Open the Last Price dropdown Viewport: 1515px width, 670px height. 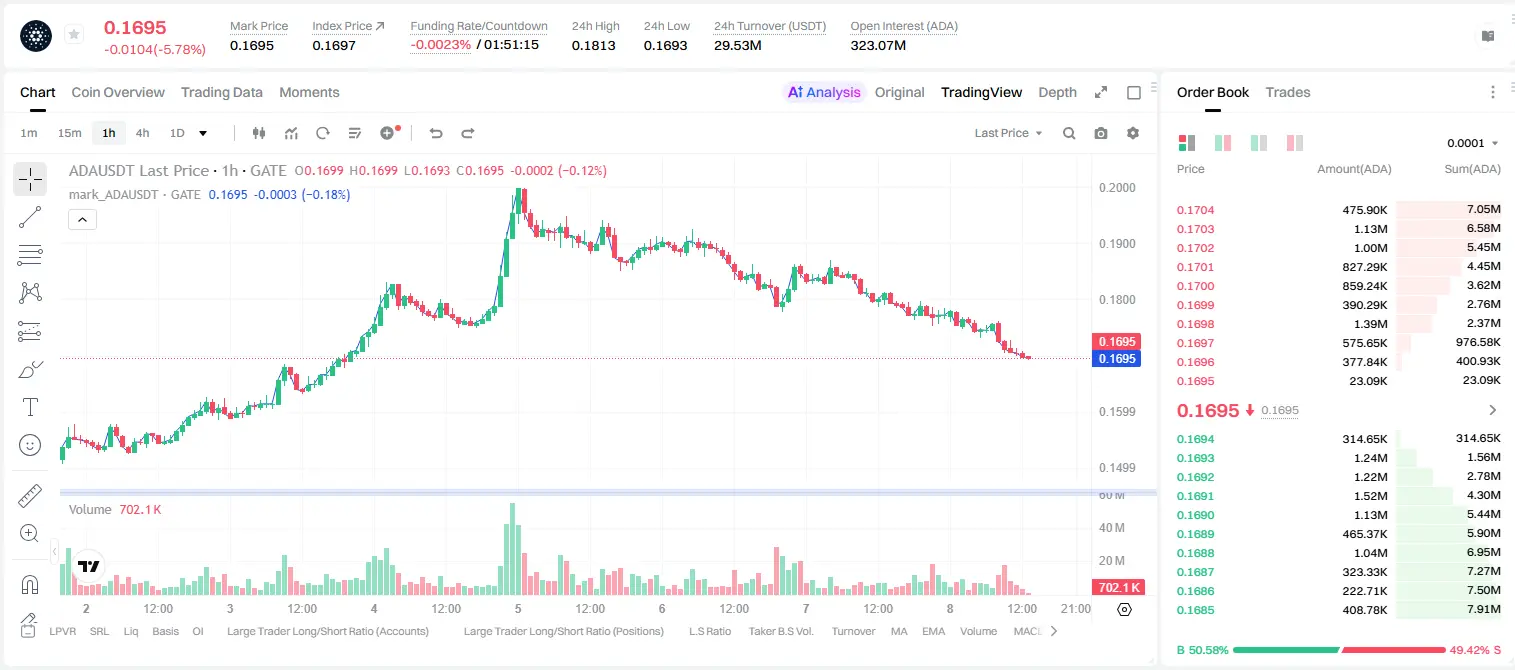coord(1008,133)
